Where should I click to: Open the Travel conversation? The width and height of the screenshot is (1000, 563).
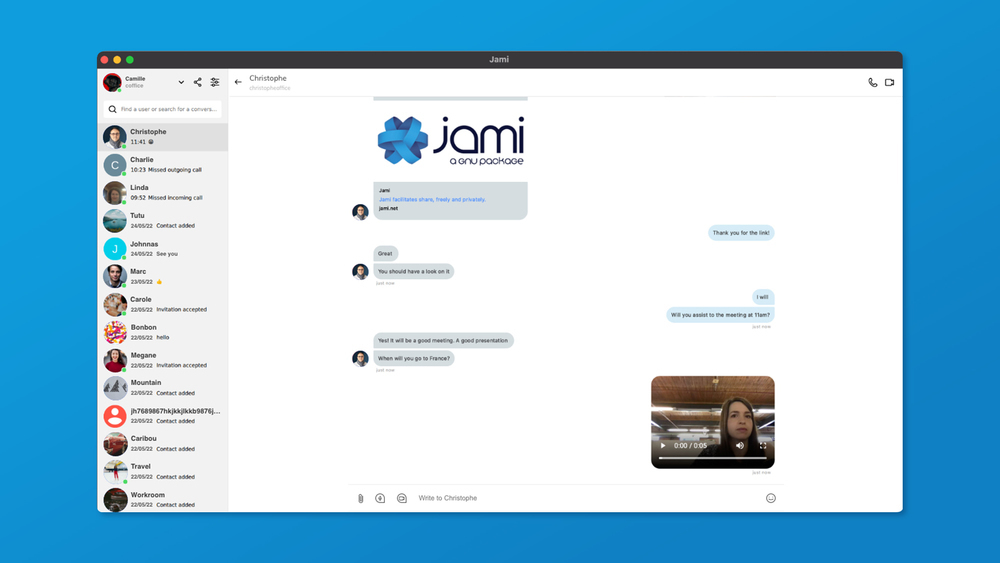click(x=163, y=472)
